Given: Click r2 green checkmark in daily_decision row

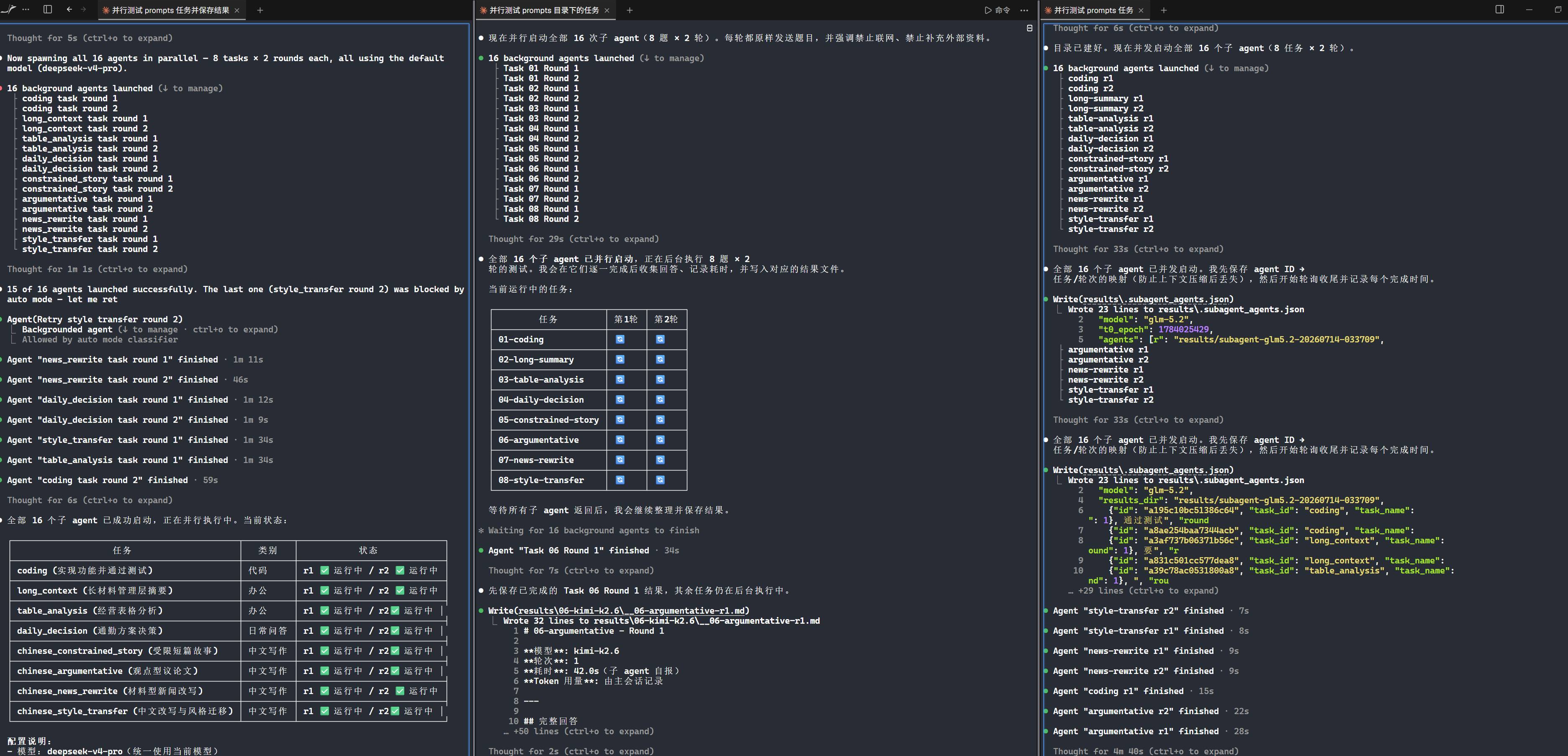Looking at the screenshot, I should pos(395,630).
